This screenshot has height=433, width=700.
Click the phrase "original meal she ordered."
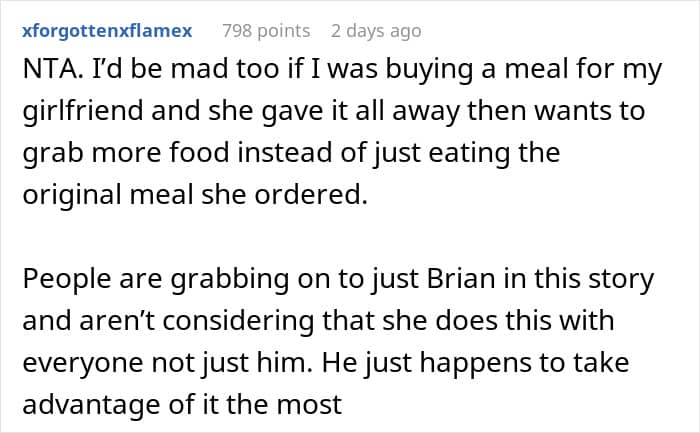[193, 195]
